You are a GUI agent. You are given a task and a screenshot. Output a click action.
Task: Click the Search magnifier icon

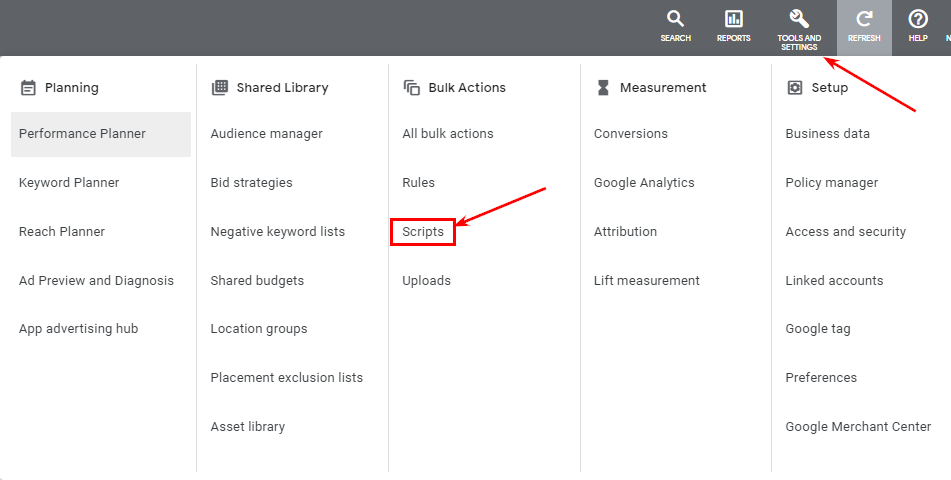coord(675,19)
